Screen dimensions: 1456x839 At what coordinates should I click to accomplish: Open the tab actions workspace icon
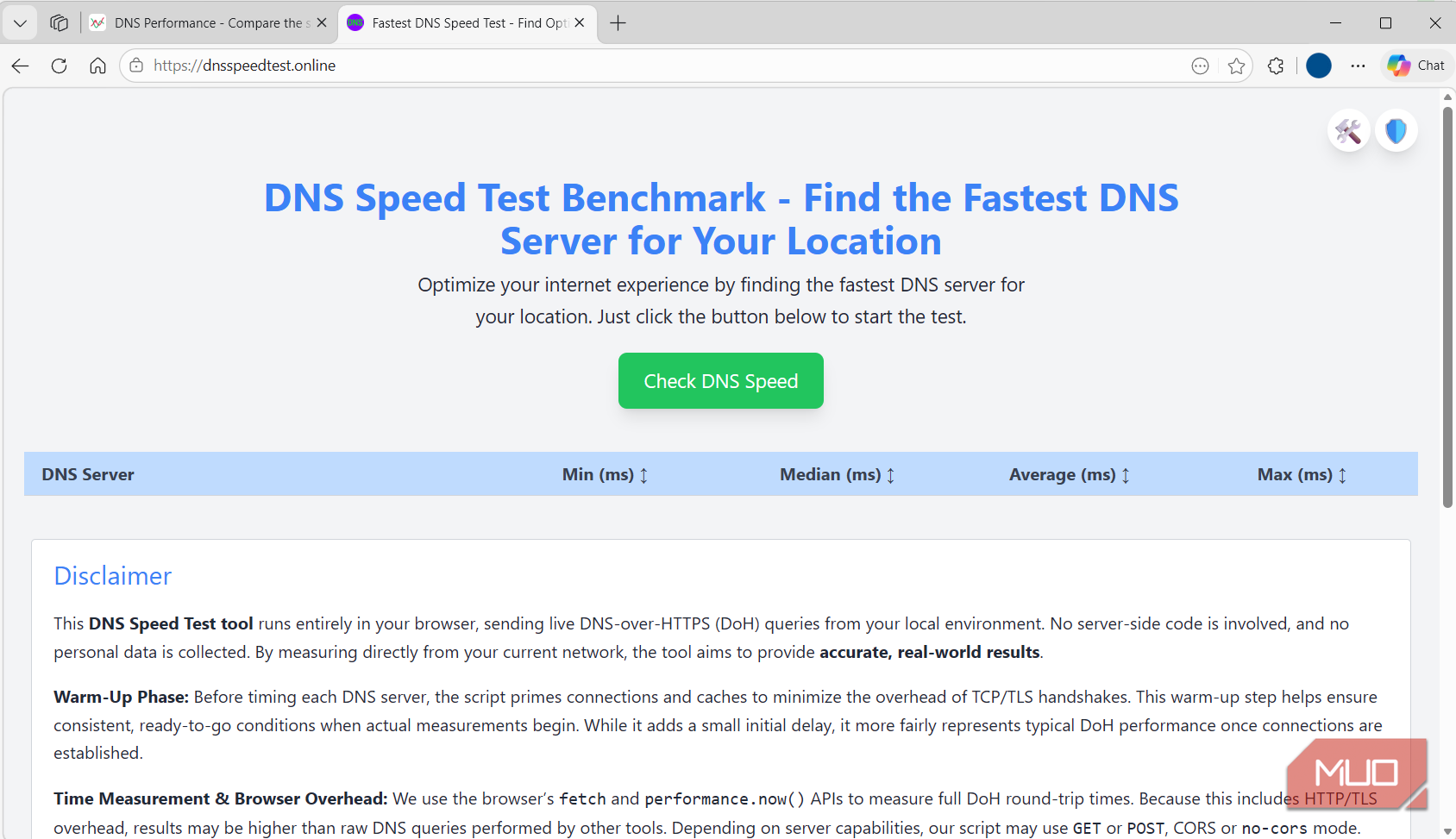[x=59, y=23]
